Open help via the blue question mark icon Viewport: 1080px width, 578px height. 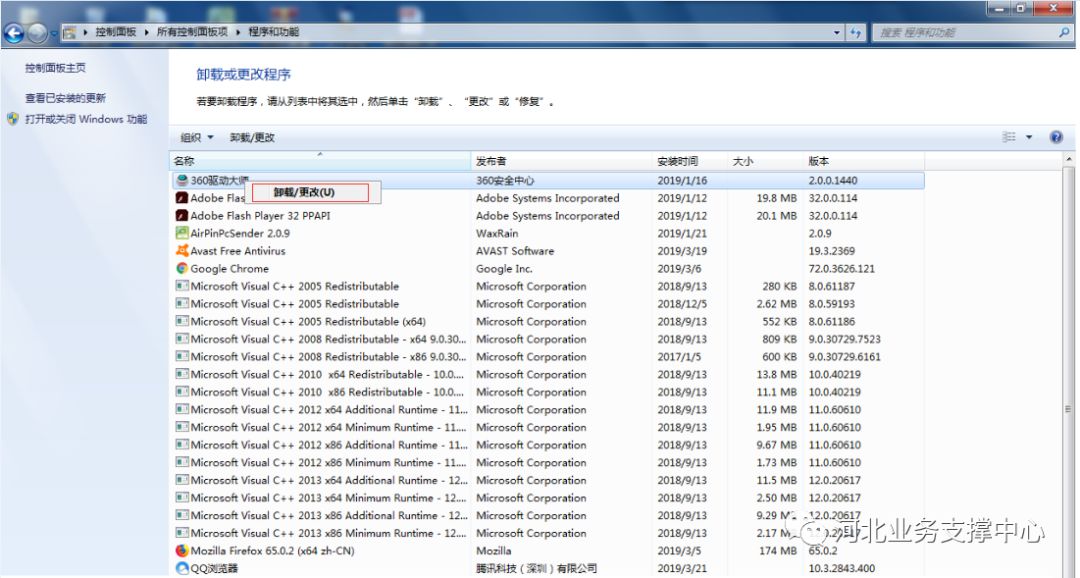click(x=1056, y=137)
